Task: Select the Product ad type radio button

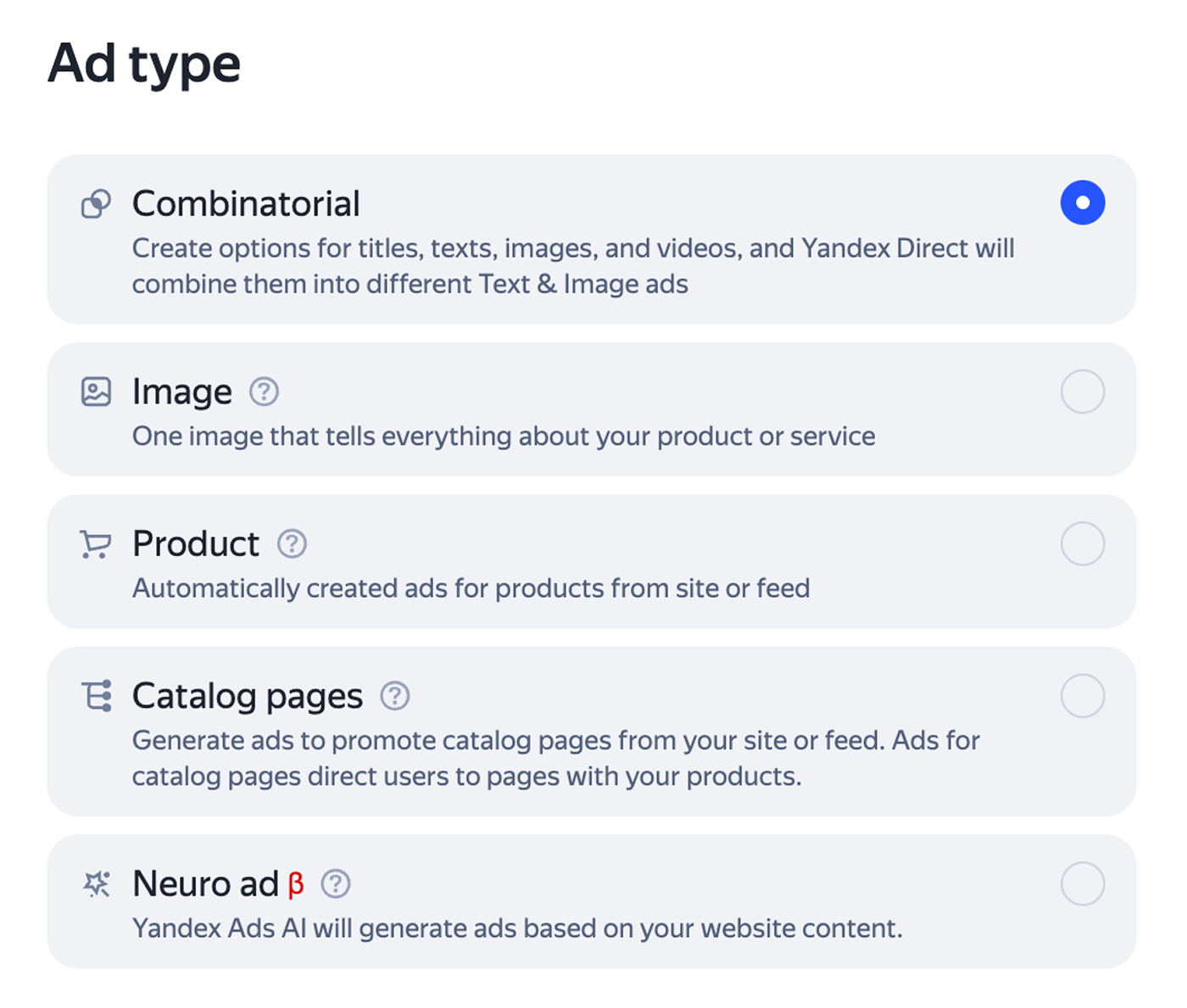Action: pos(1083,543)
